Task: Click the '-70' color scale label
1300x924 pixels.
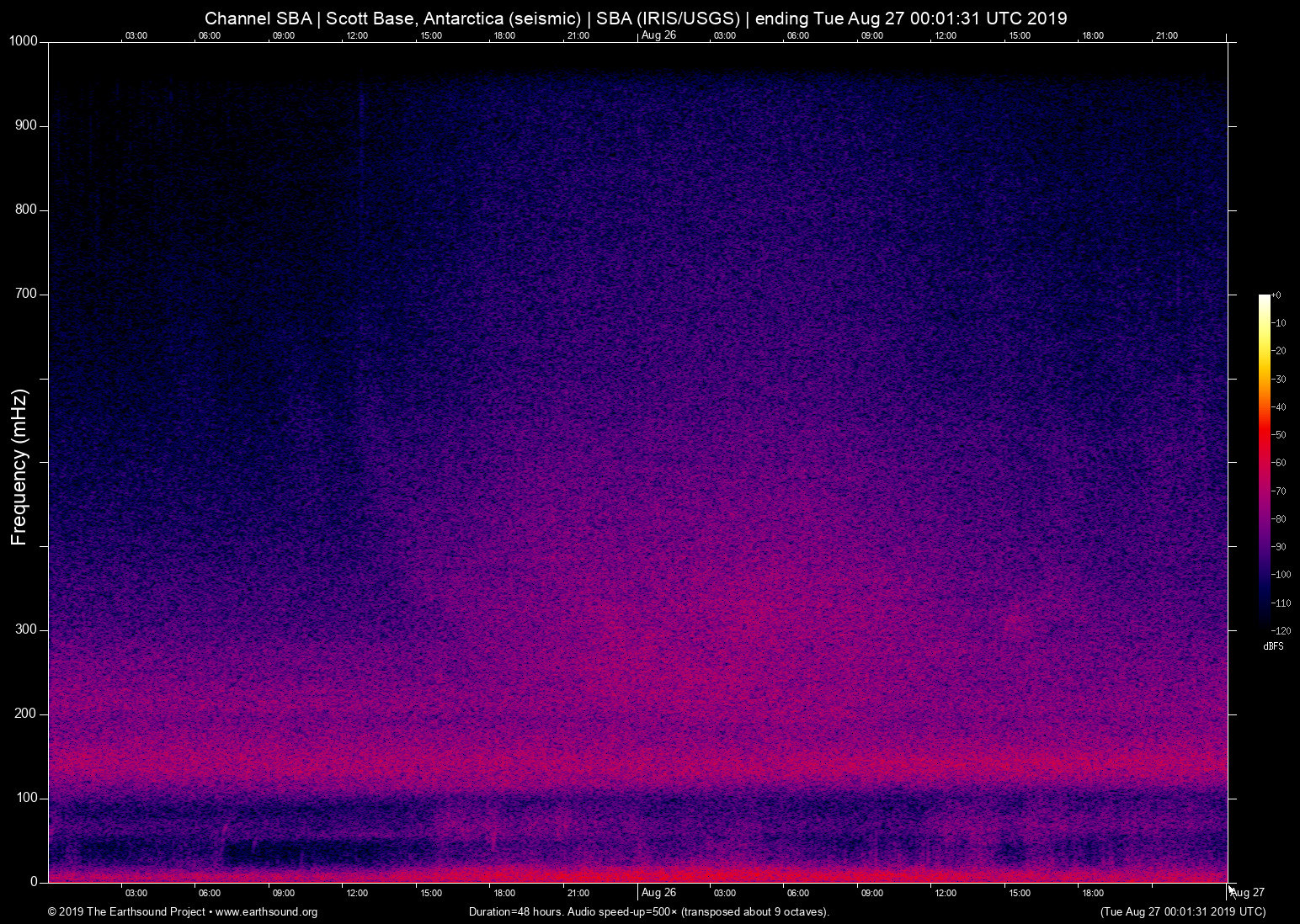Action: pos(1279,491)
